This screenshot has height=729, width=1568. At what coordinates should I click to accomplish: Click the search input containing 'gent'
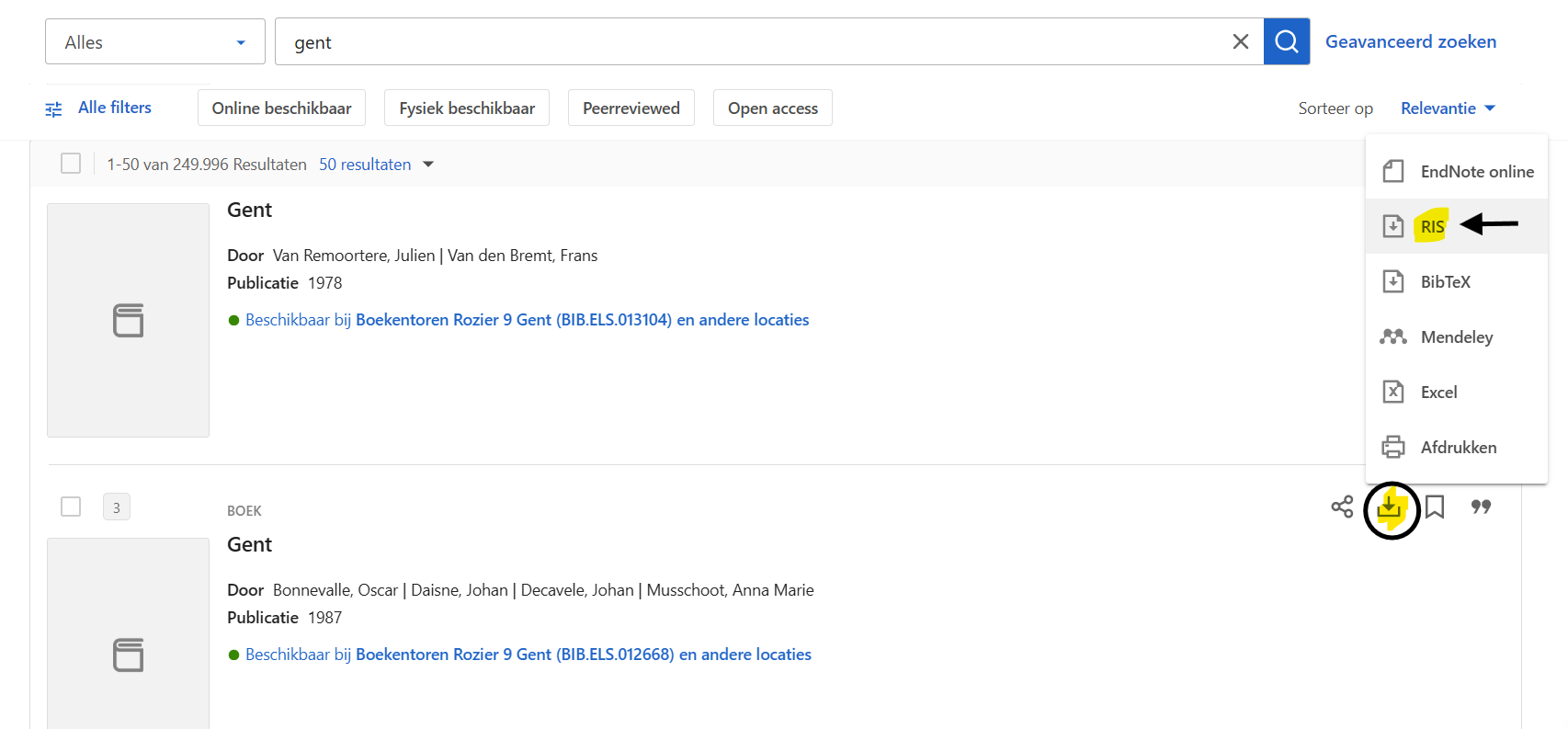pyautogui.click(x=754, y=42)
